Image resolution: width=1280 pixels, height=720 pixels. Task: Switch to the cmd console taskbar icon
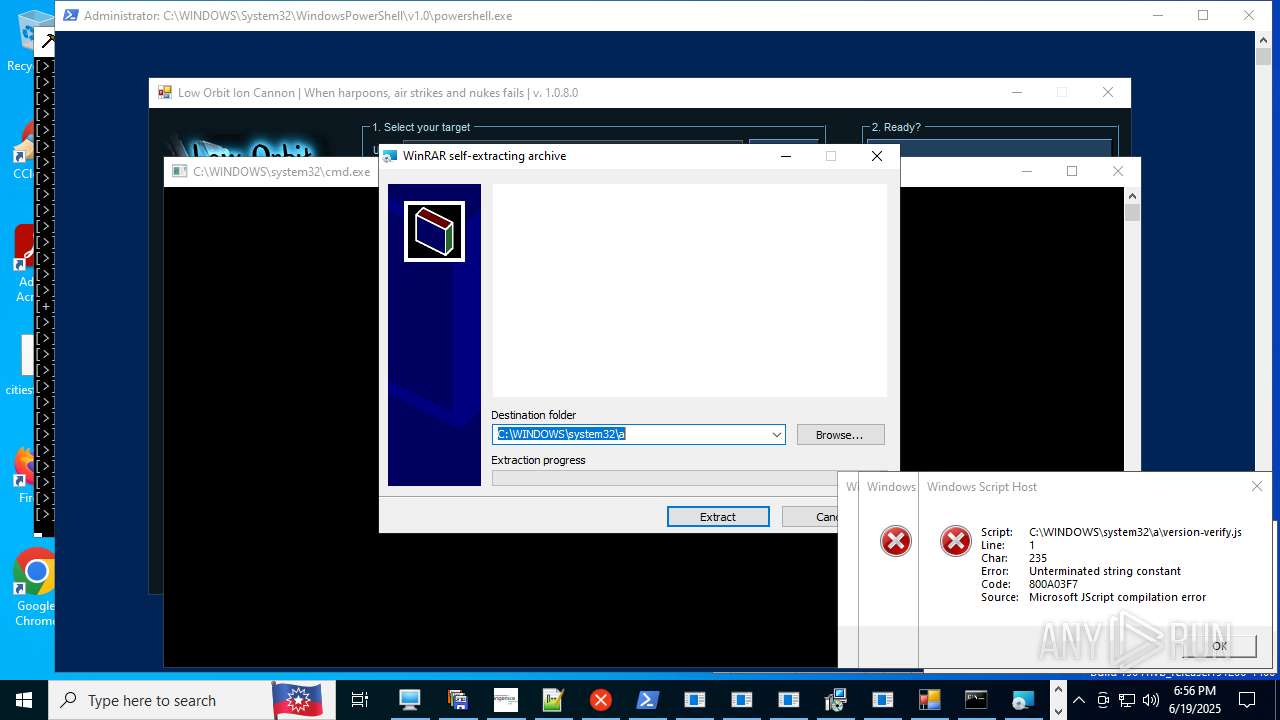[976, 700]
